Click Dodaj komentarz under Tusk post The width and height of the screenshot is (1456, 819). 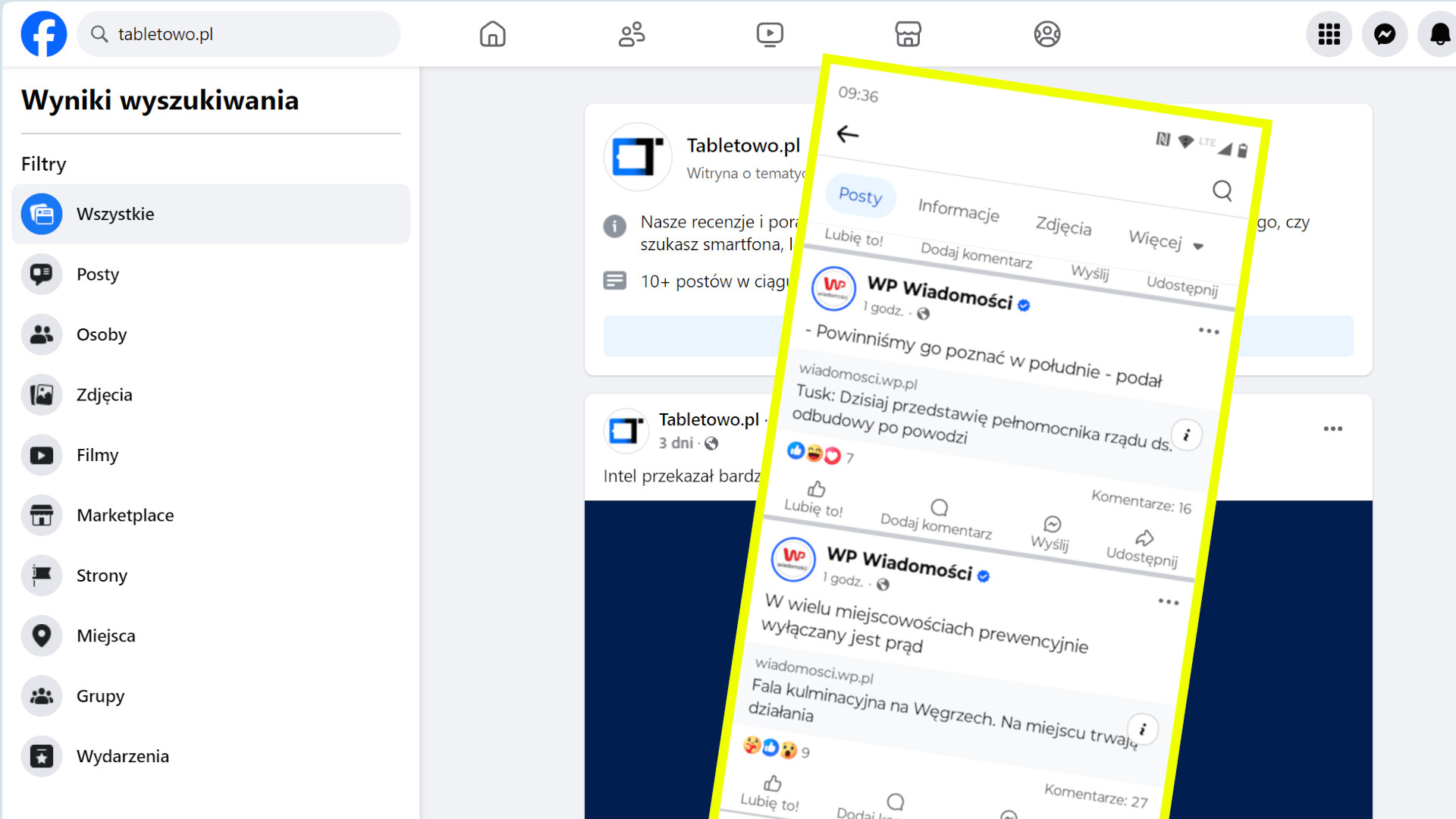[x=937, y=518]
